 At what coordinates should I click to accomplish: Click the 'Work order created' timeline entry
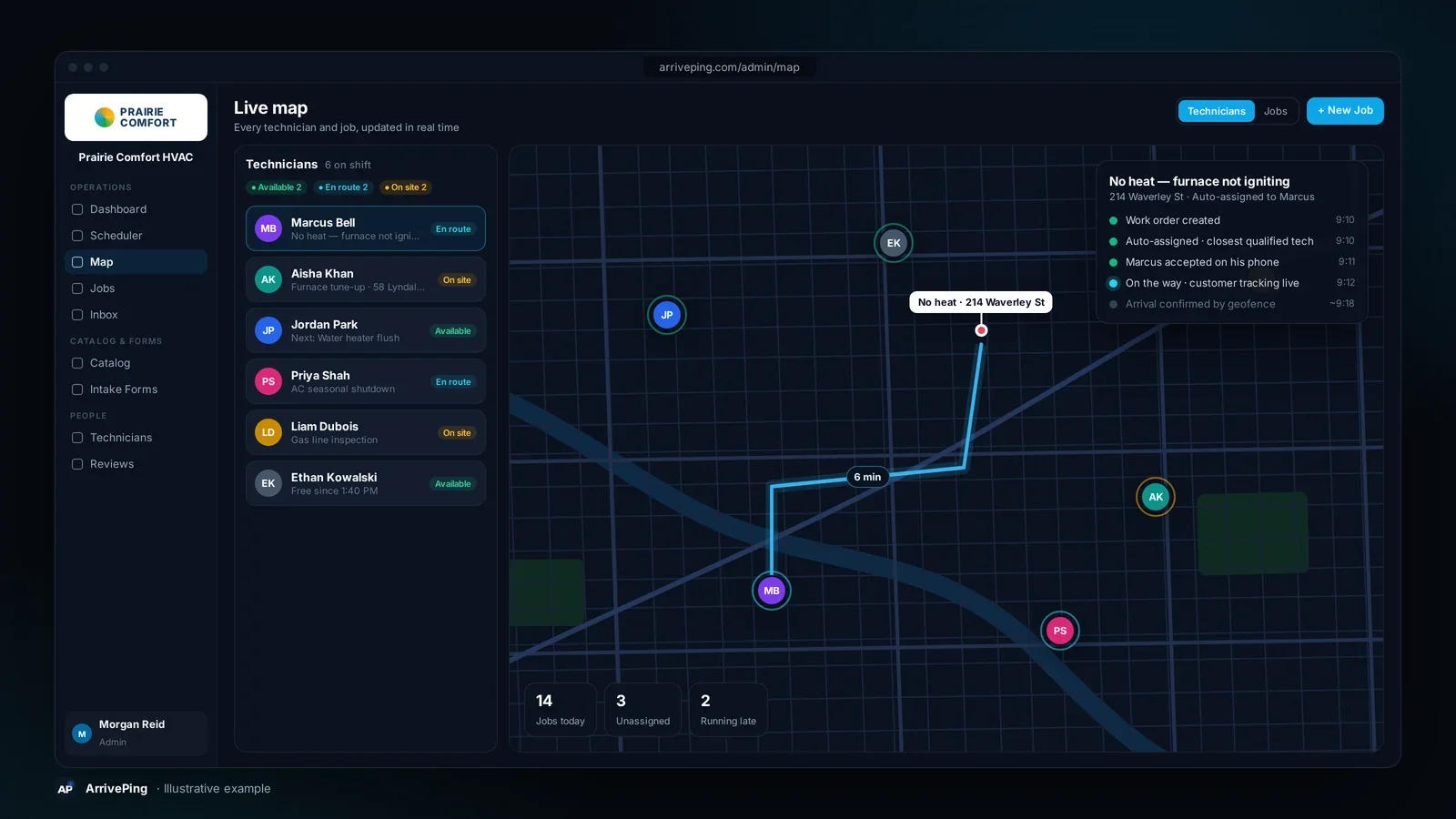(1231, 220)
